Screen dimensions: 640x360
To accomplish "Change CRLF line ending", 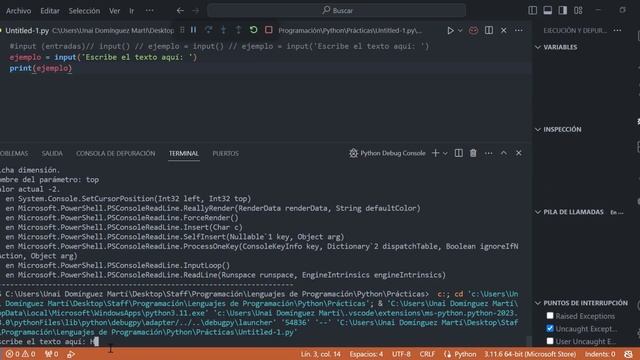I will click(x=427, y=354).
